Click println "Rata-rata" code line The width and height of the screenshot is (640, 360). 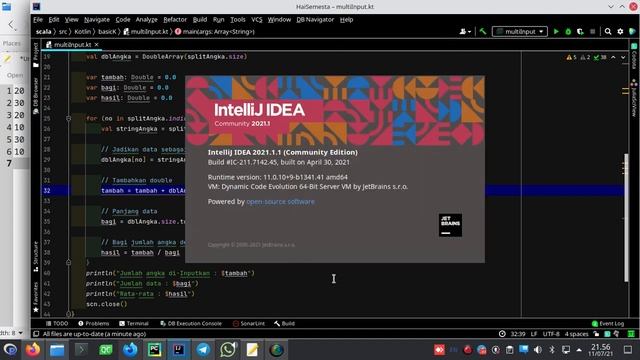[x=140, y=293]
